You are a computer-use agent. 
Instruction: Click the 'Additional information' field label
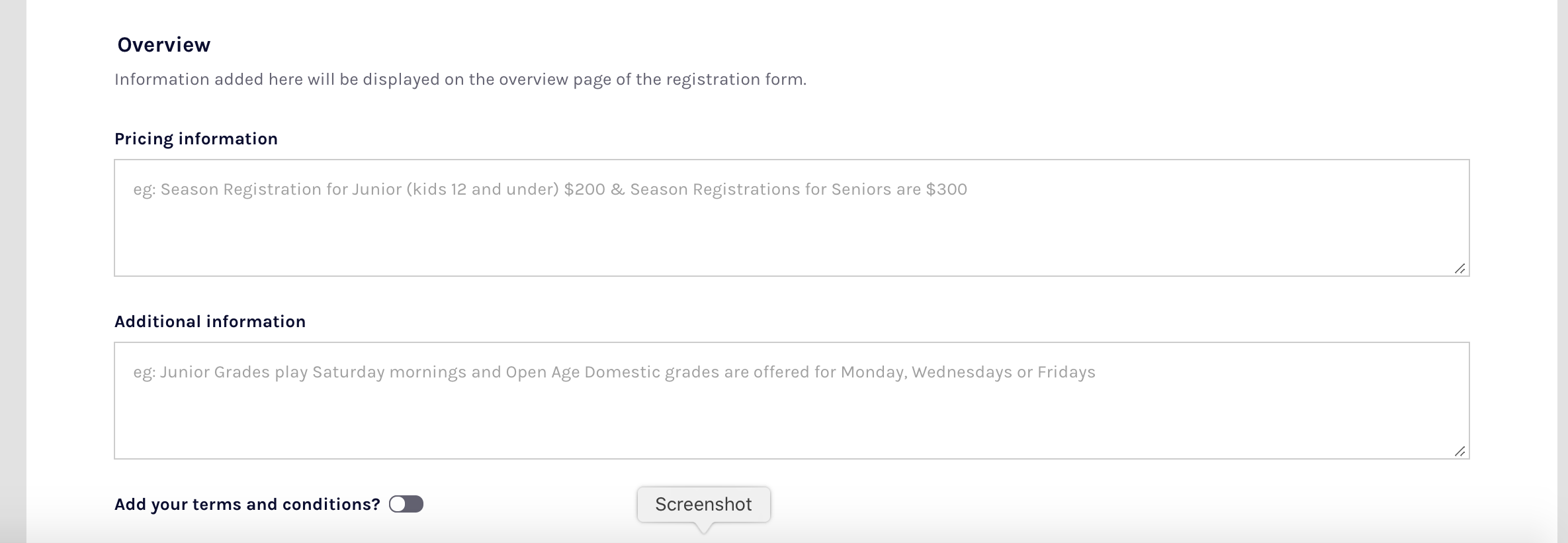point(210,322)
